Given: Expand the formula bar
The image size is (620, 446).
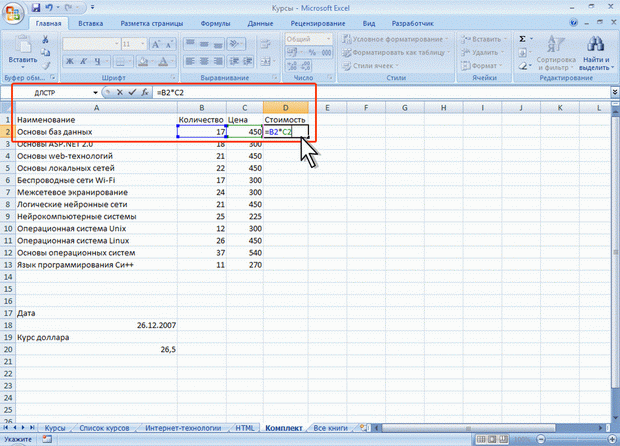Looking at the screenshot, I should 610,92.
